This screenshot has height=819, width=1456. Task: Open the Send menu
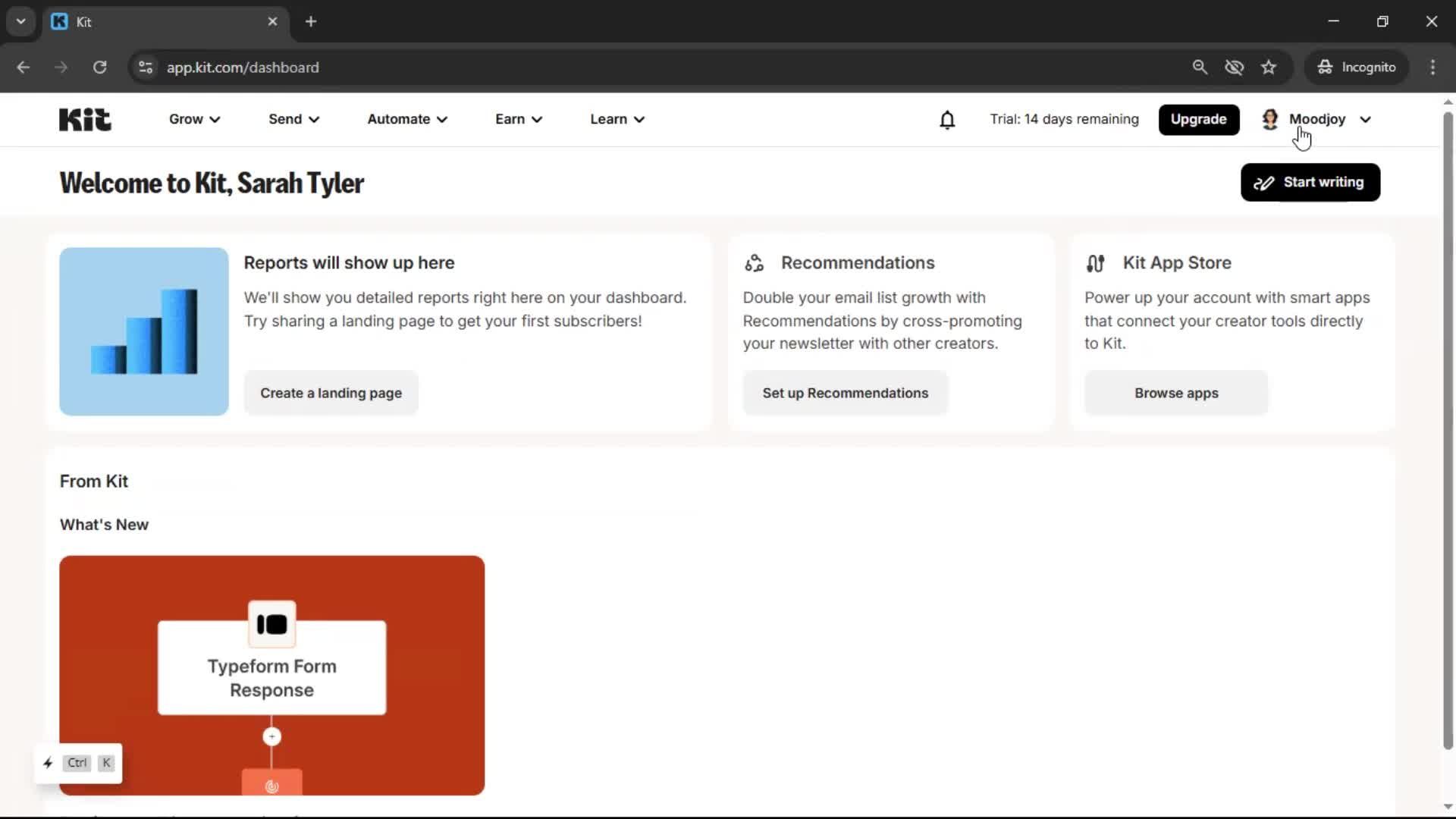293,119
